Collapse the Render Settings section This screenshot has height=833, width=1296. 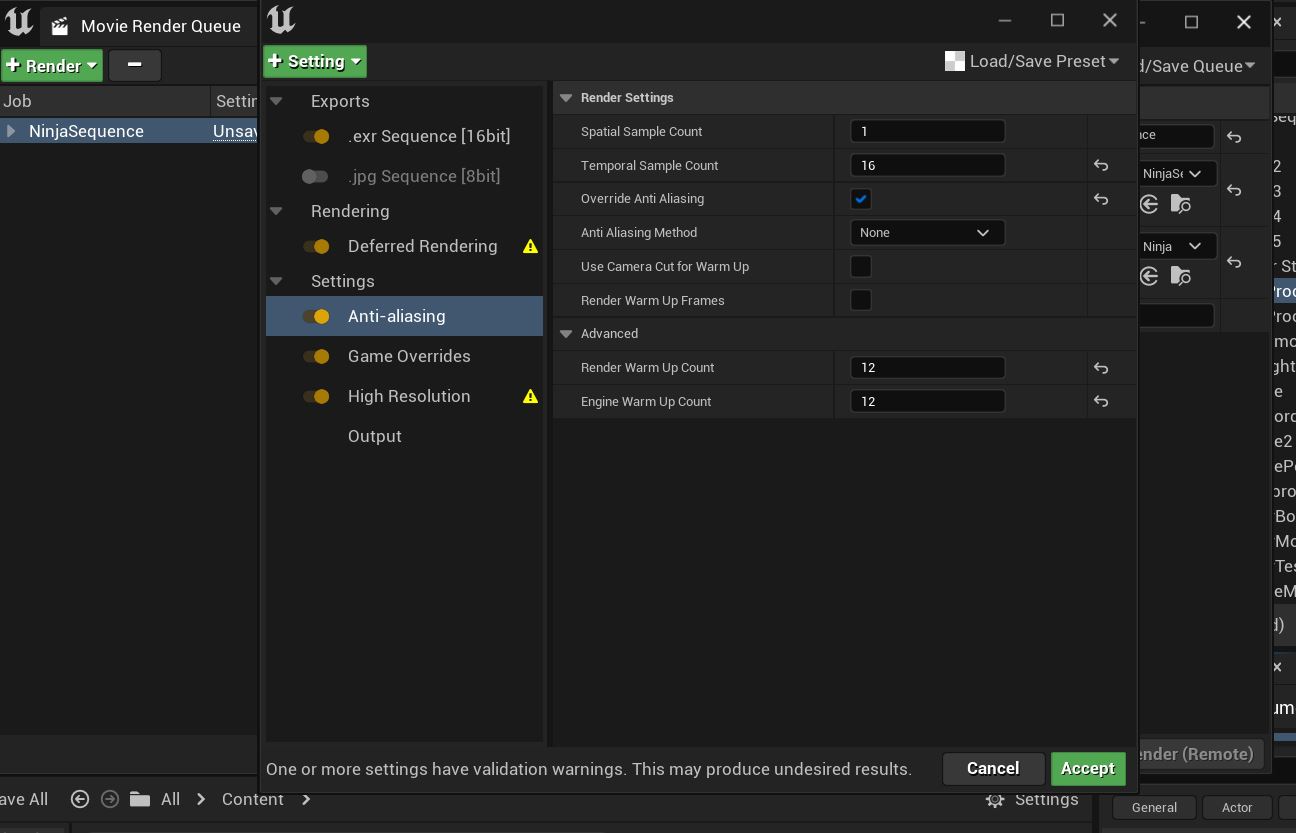coord(566,98)
